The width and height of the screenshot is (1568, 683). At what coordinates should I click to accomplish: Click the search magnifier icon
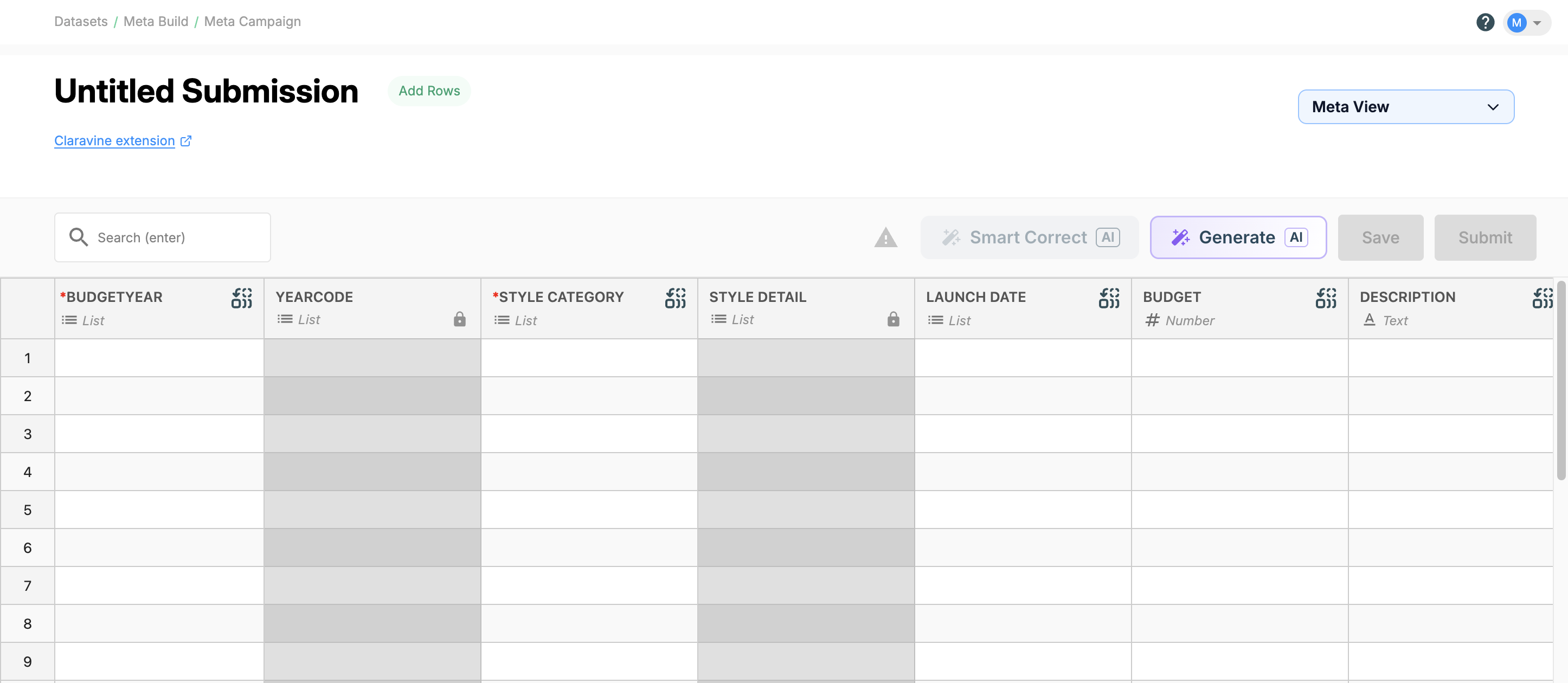click(79, 237)
